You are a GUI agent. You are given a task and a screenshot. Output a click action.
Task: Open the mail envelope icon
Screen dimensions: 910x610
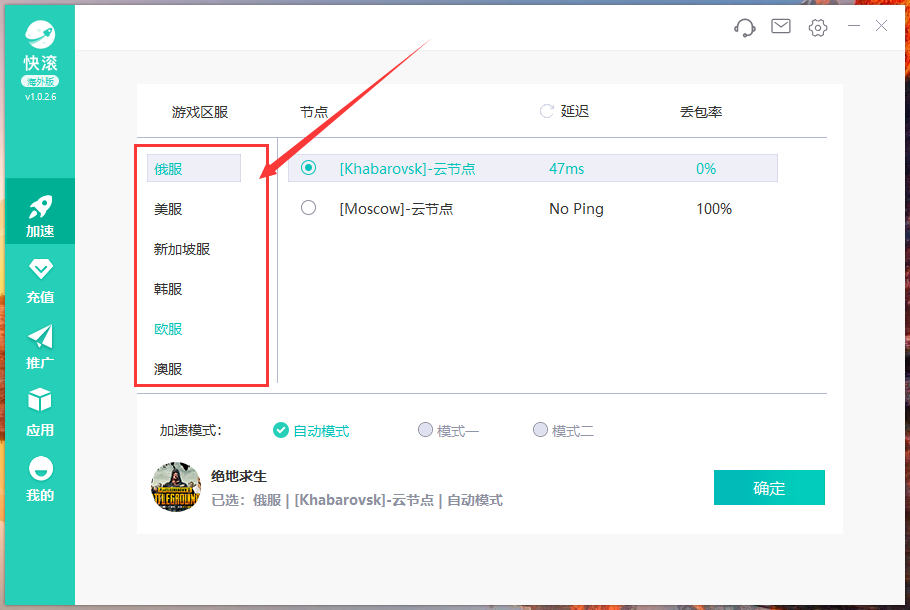781,26
